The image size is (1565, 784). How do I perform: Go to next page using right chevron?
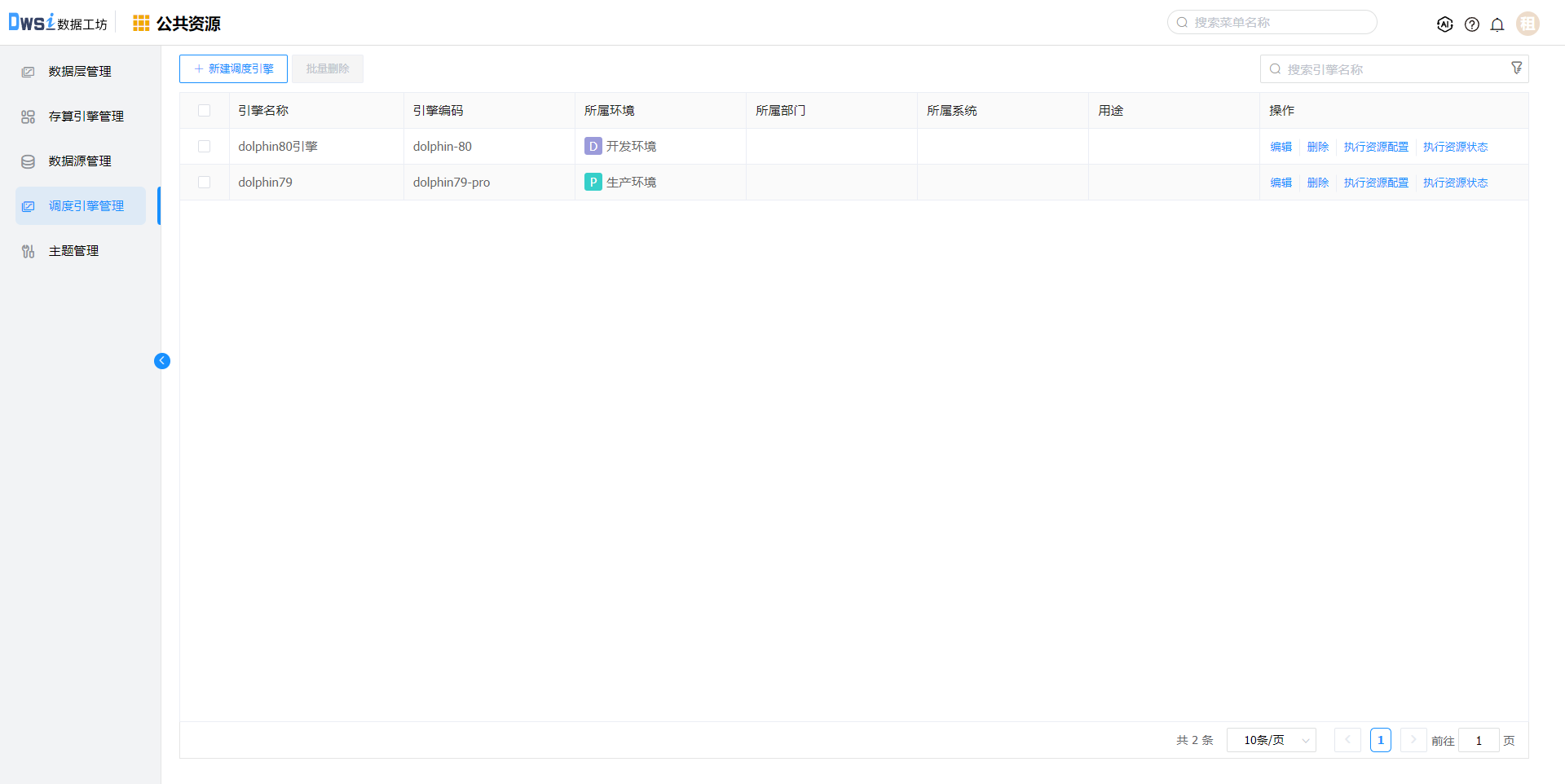[x=1413, y=740]
